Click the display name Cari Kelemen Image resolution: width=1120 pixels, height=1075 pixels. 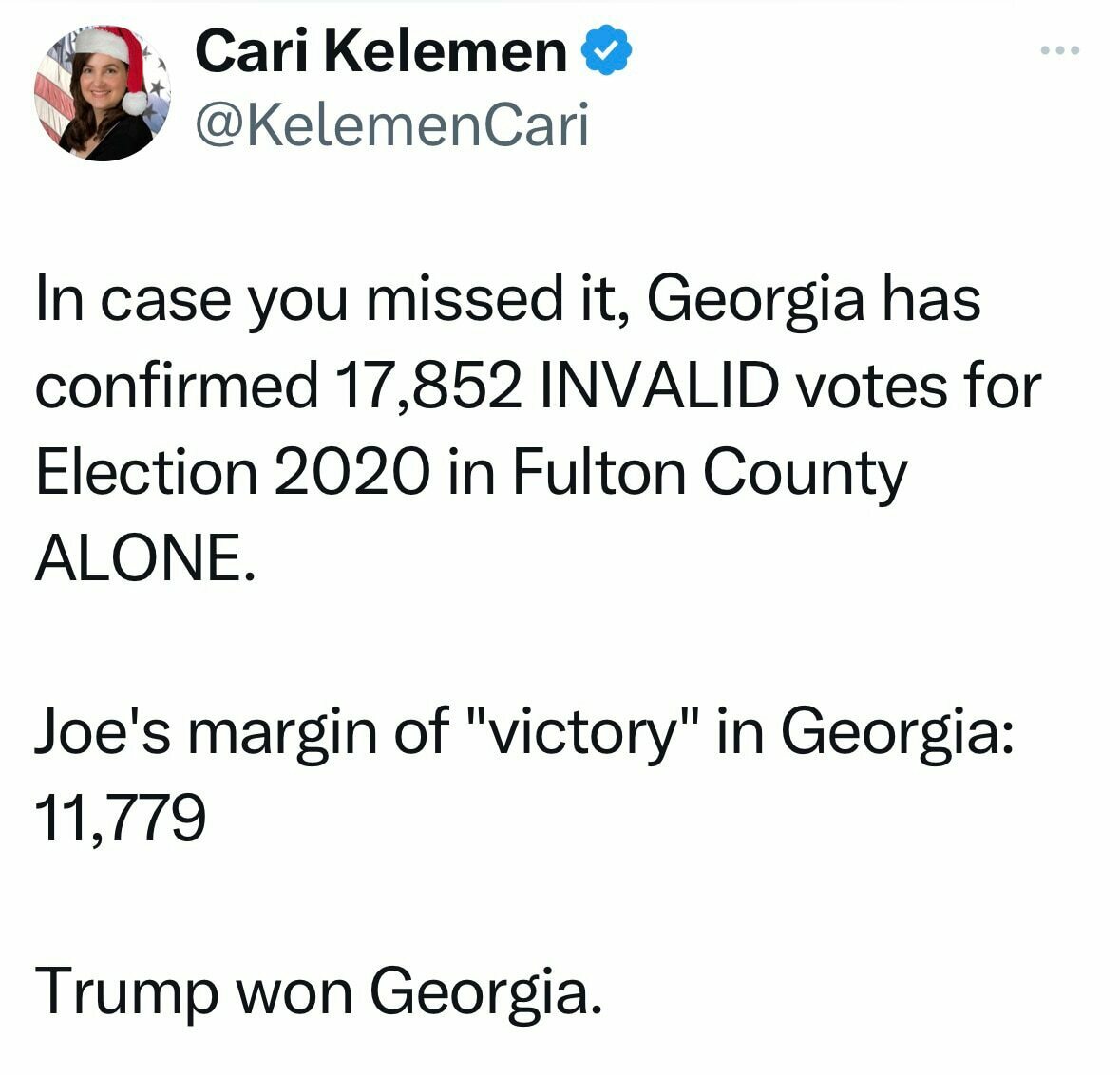point(380,50)
